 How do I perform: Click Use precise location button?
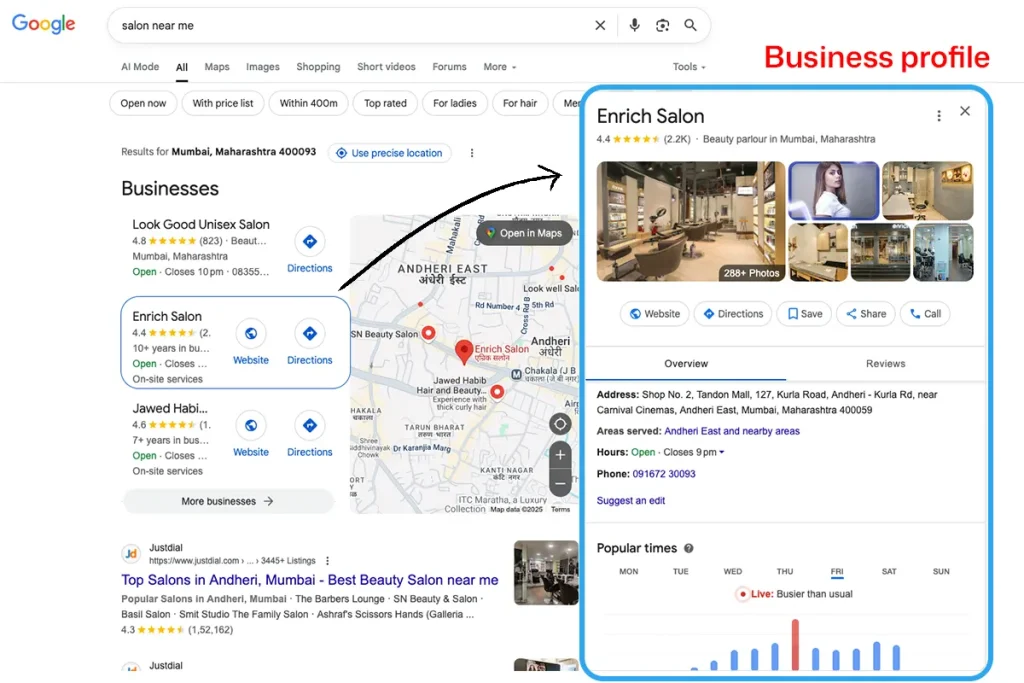pyautogui.click(x=389, y=153)
